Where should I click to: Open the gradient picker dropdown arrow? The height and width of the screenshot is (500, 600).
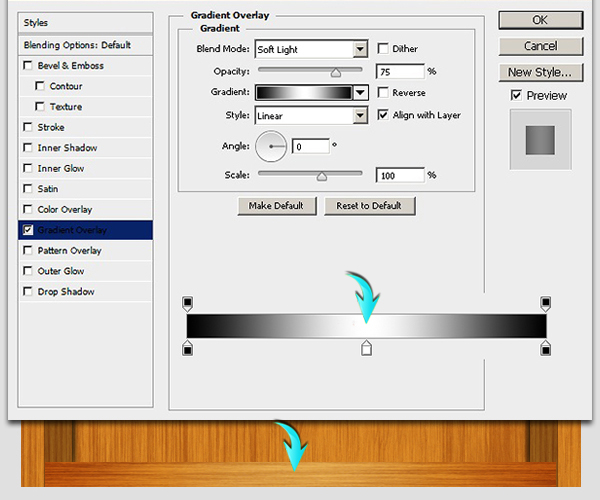(x=360, y=93)
